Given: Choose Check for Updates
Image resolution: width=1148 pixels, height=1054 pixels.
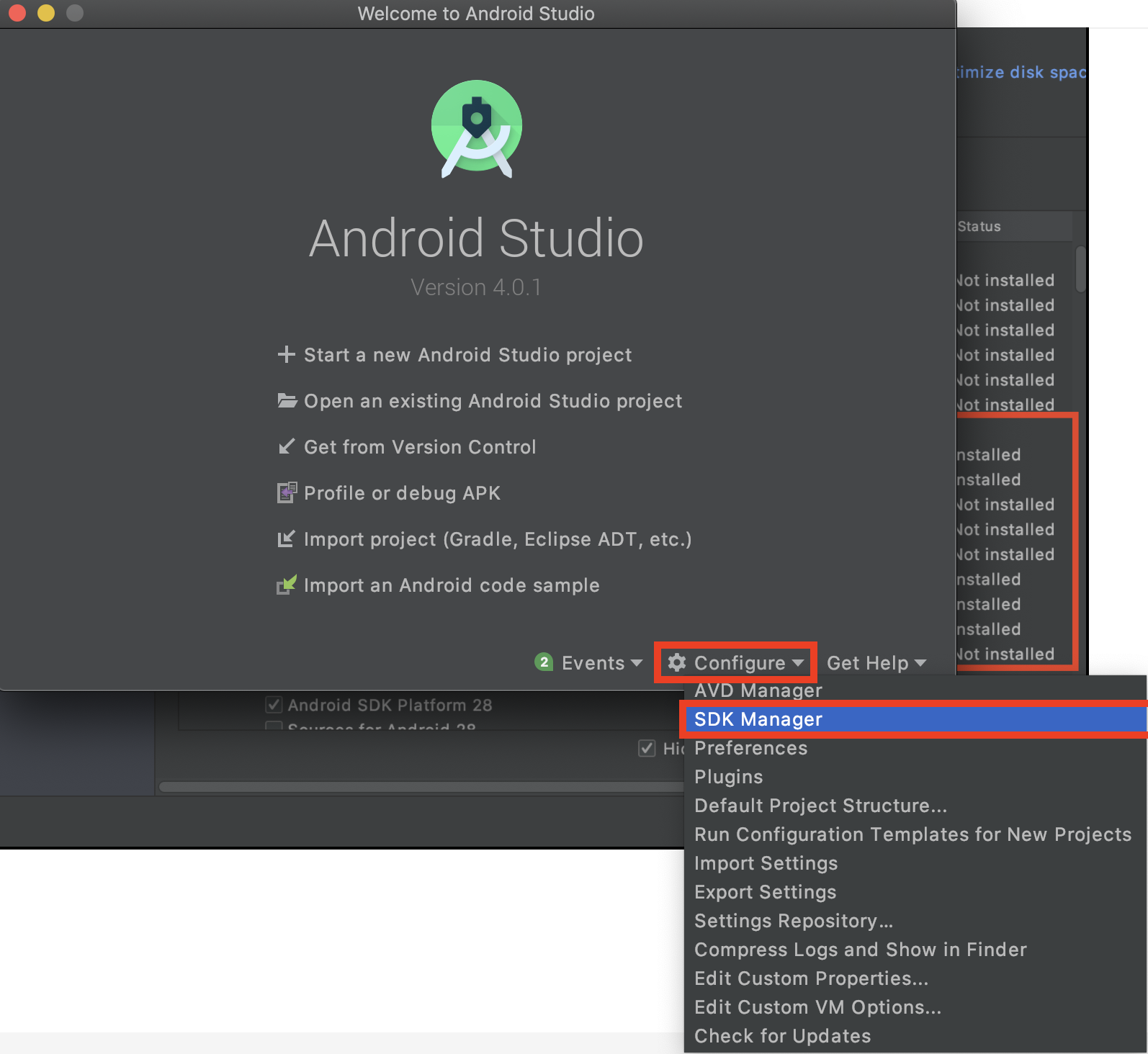Looking at the screenshot, I should pyautogui.click(x=915, y=1036).
